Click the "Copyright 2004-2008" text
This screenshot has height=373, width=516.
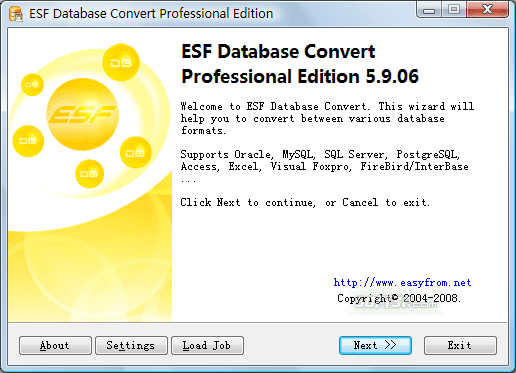(x=399, y=298)
